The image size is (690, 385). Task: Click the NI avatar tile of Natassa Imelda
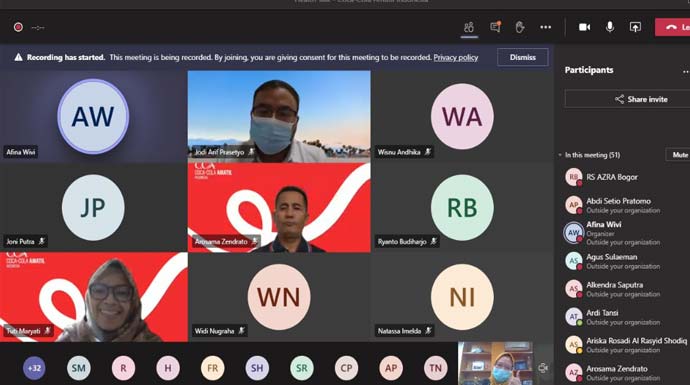pyautogui.click(x=462, y=297)
